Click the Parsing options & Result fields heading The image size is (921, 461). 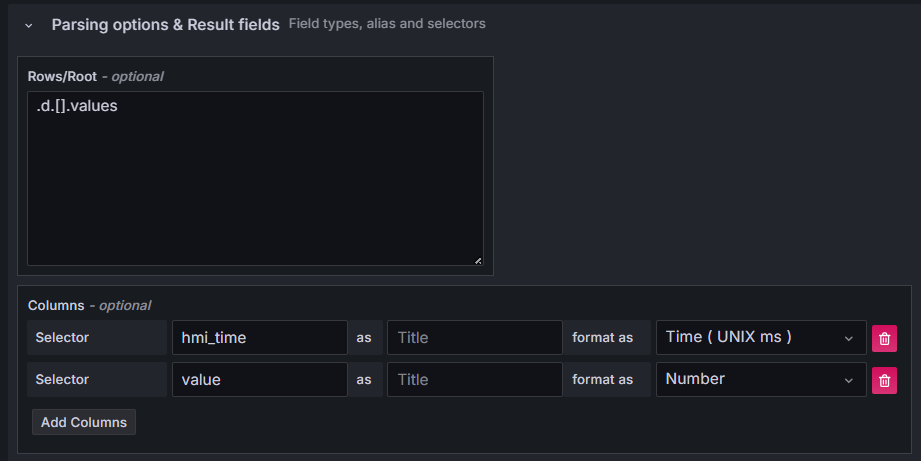(x=165, y=24)
